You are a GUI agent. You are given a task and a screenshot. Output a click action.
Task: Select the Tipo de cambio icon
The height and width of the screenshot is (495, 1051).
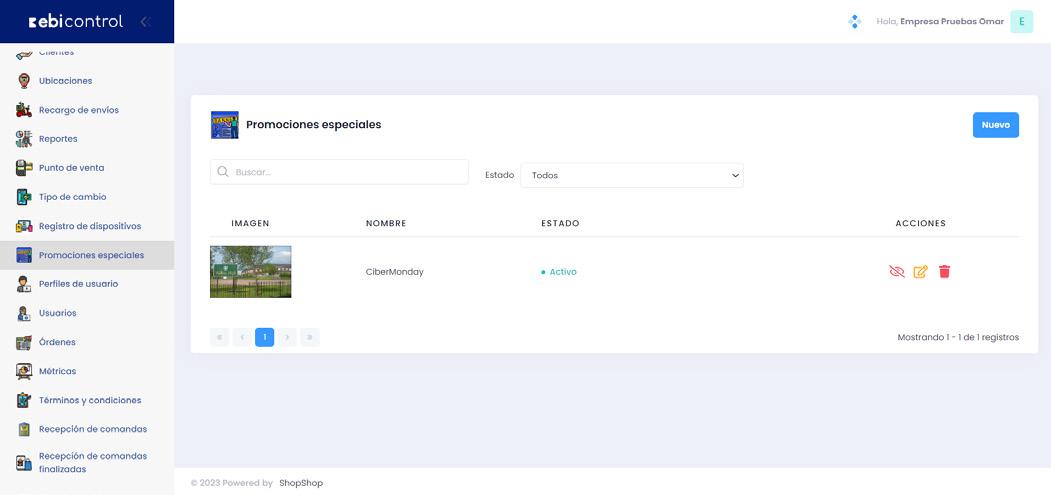(24, 197)
